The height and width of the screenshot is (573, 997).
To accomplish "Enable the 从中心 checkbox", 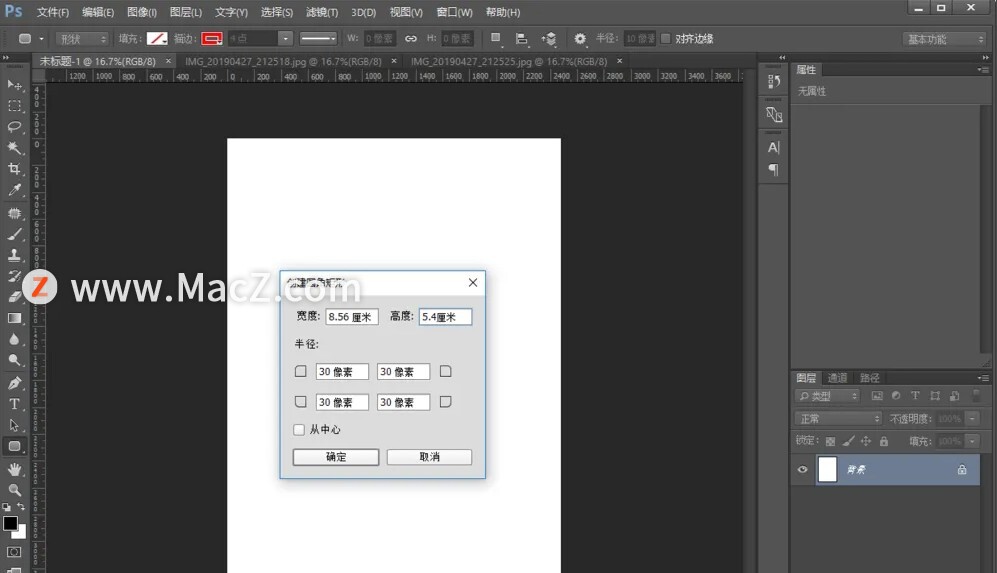I will [x=299, y=430].
